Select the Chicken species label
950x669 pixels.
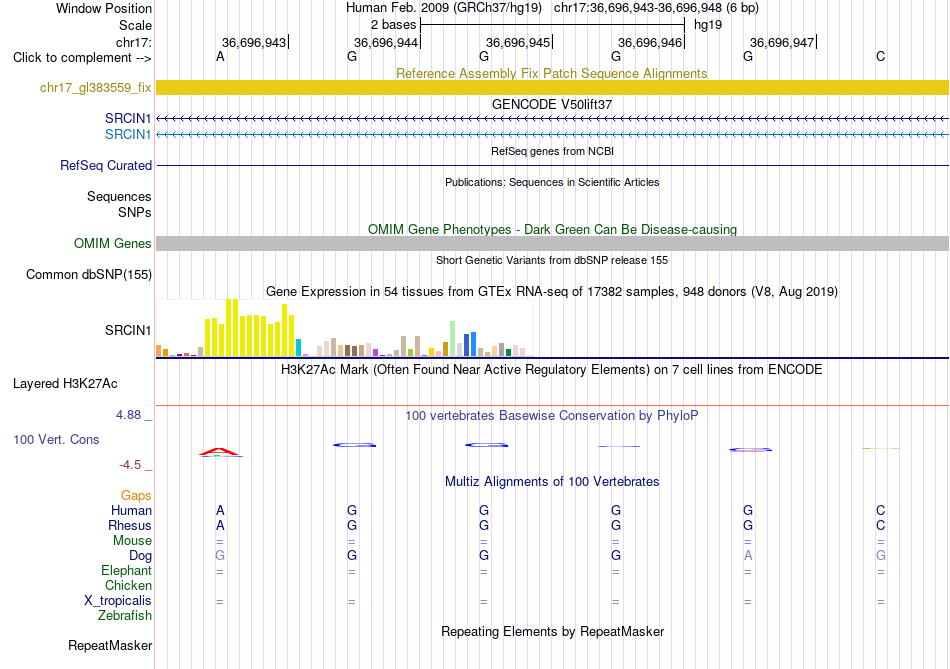click(128, 585)
